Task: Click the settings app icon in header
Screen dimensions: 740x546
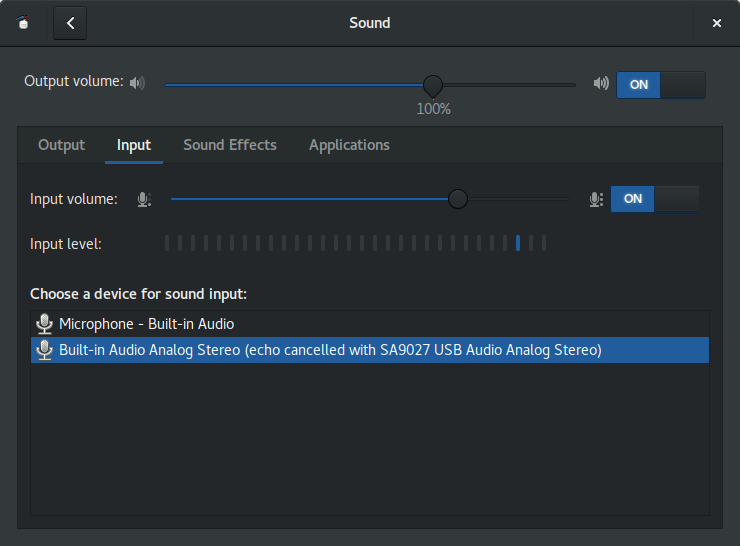Action: click(23, 22)
